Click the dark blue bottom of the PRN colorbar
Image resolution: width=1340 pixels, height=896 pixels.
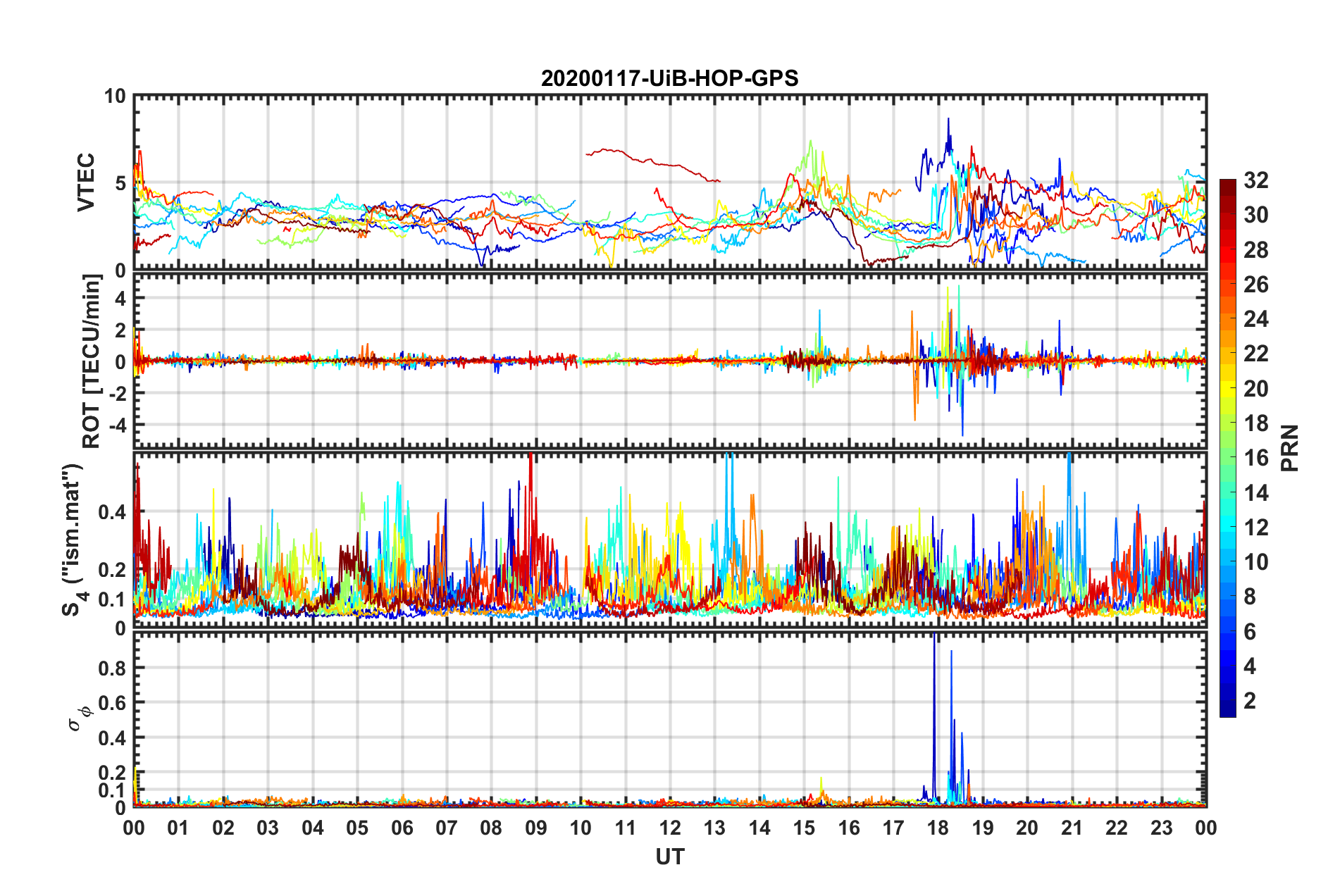point(1227,711)
